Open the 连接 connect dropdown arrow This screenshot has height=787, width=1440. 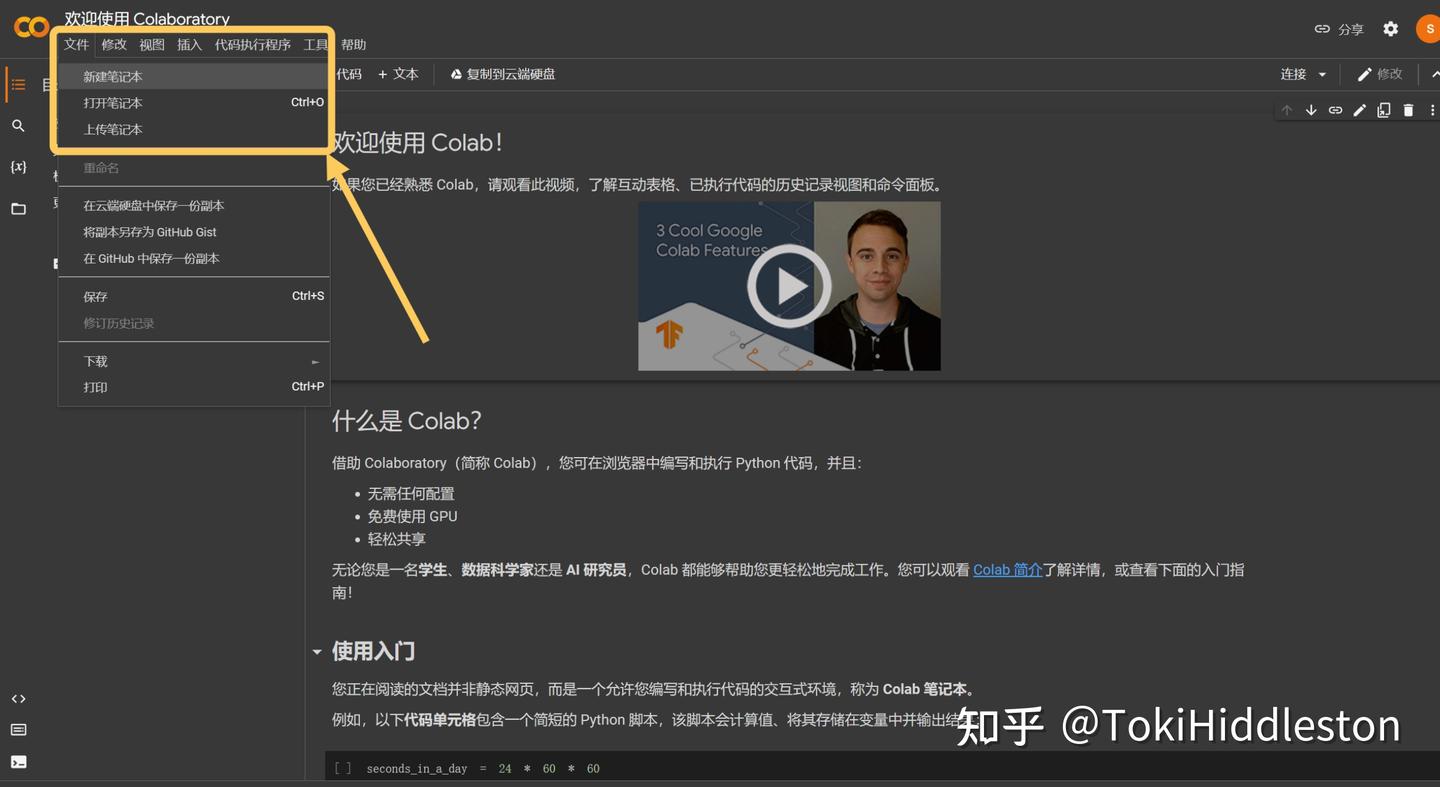coord(1322,74)
